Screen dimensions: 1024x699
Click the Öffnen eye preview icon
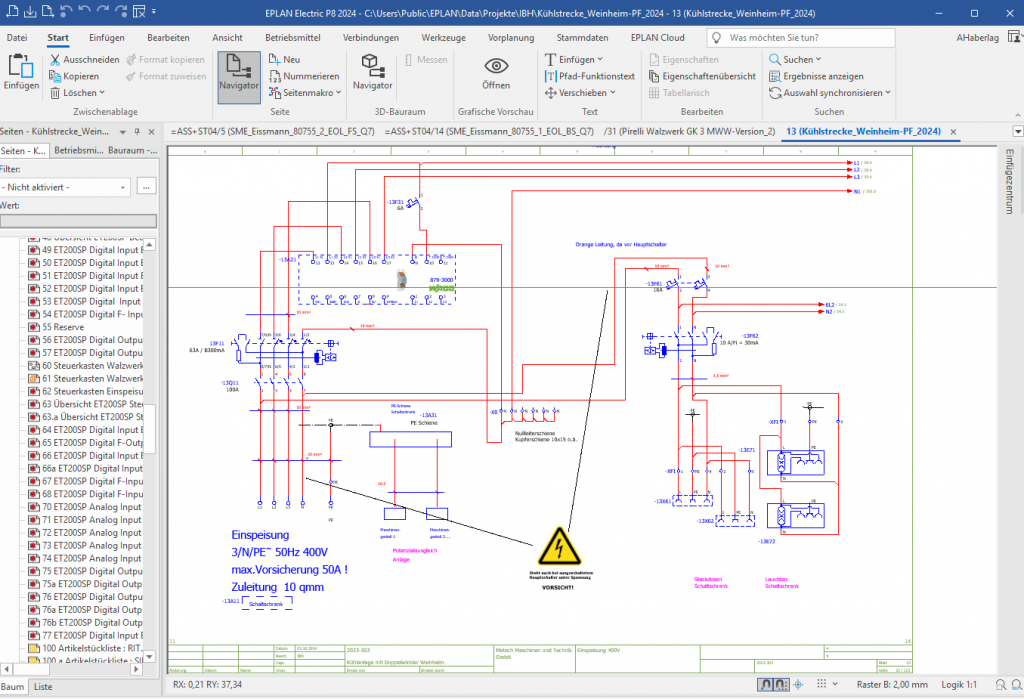point(496,71)
